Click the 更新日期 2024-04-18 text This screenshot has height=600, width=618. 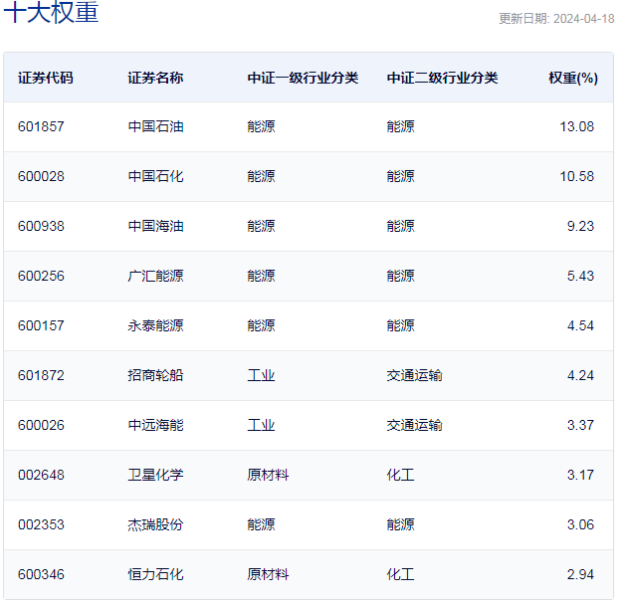coord(556,19)
